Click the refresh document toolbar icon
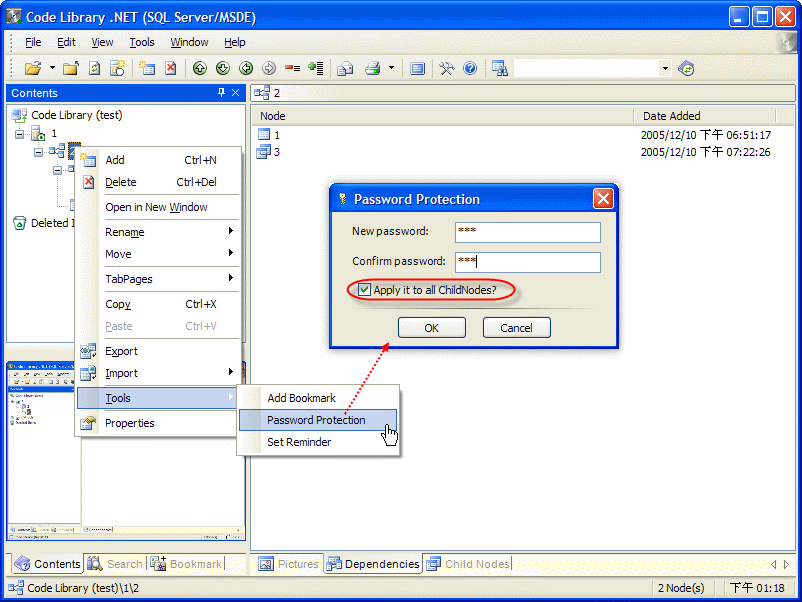The height and width of the screenshot is (602, 802). tap(95, 68)
